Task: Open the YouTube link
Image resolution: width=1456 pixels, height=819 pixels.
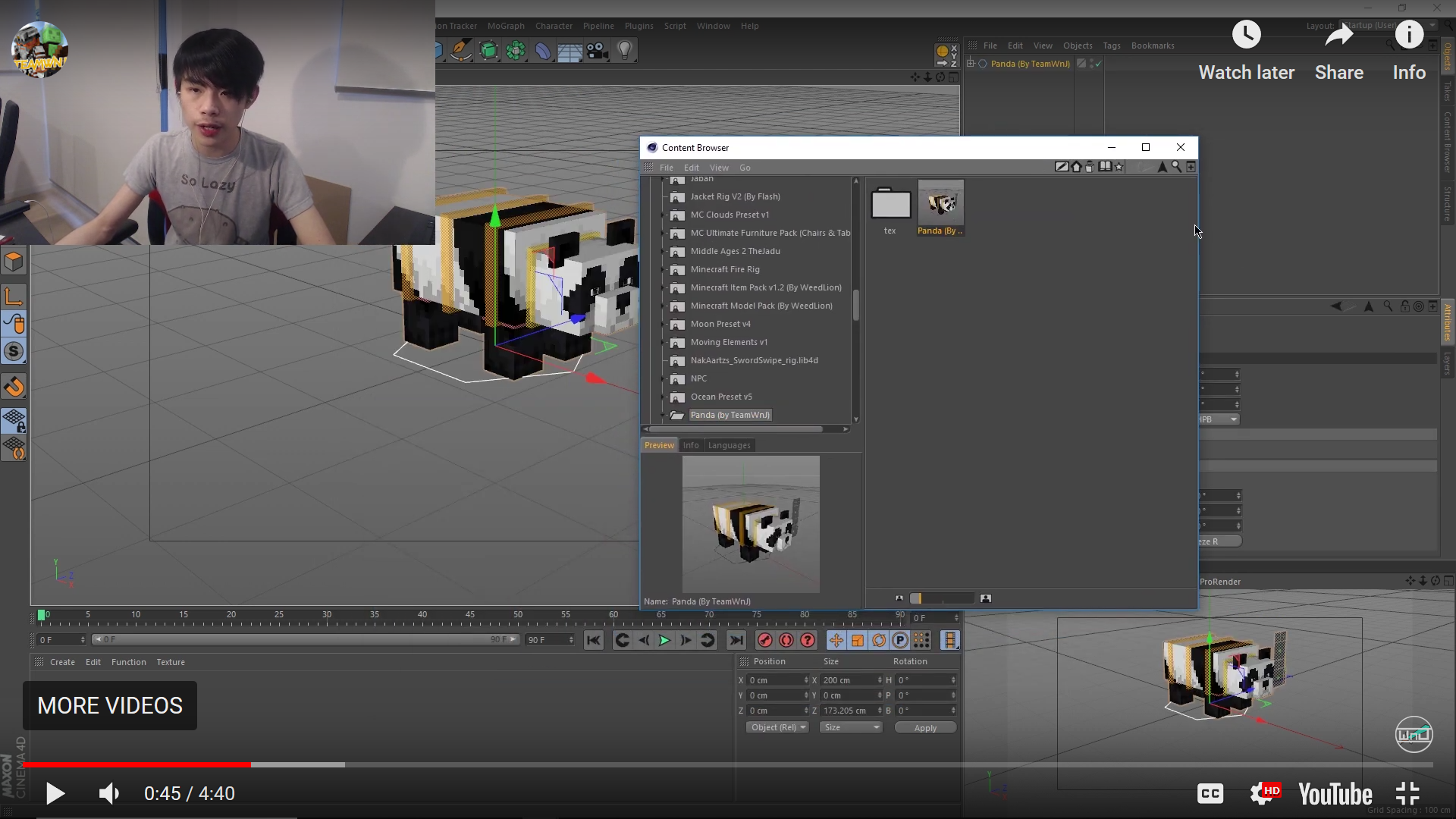Action: [x=1335, y=794]
